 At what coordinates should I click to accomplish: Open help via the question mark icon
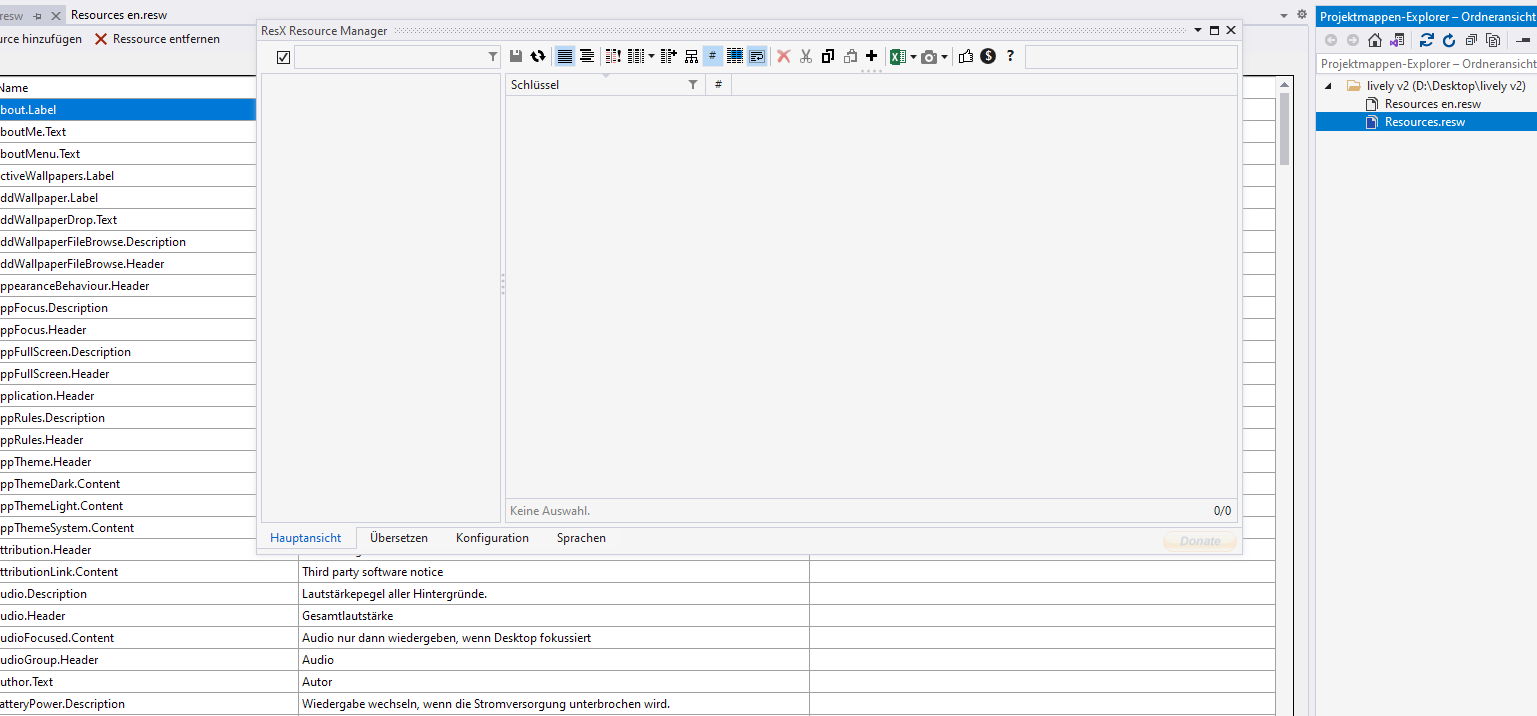[1010, 56]
